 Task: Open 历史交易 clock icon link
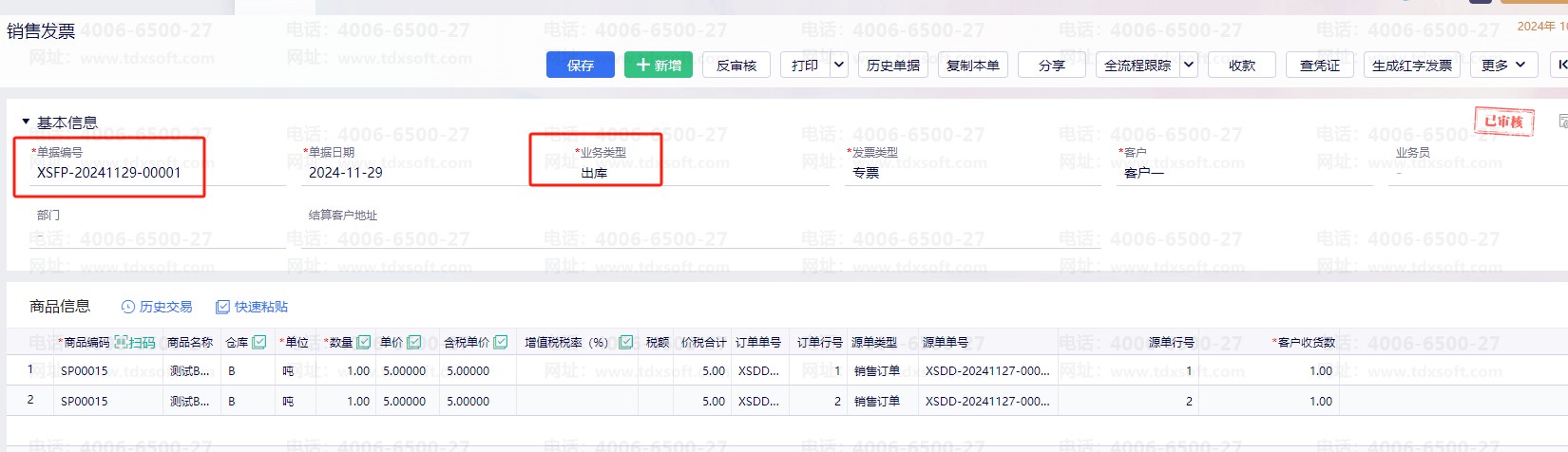click(128, 307)
